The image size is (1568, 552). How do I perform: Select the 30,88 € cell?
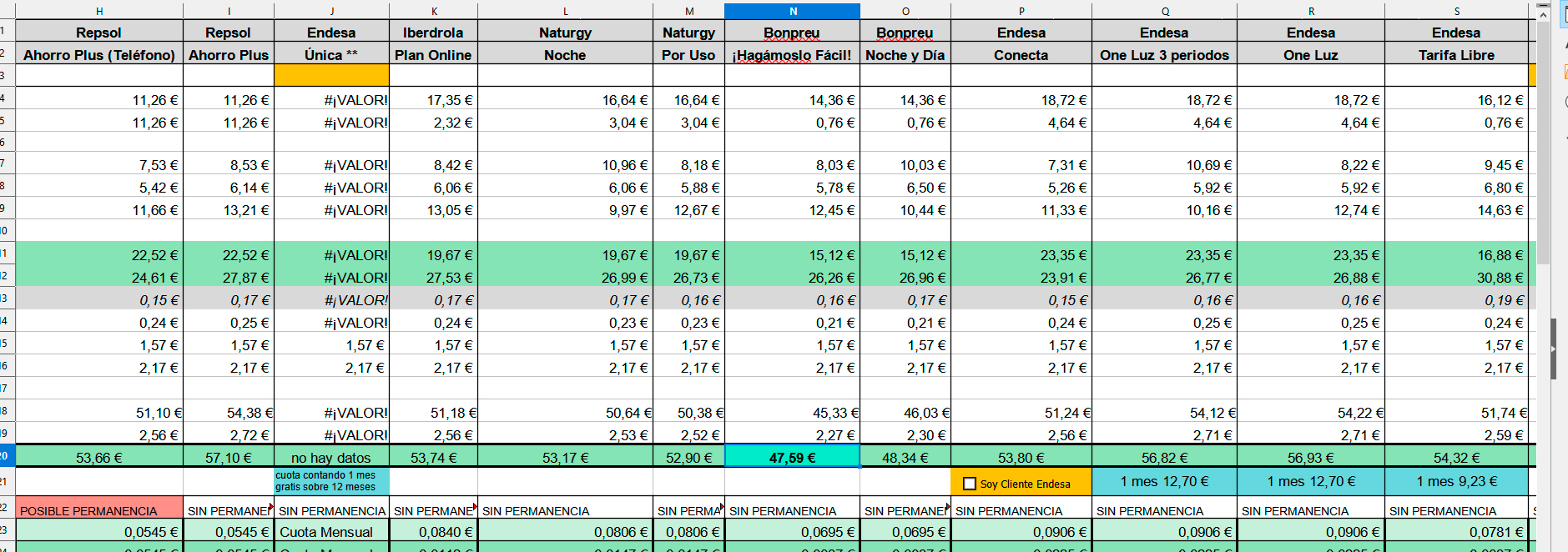1457,278
